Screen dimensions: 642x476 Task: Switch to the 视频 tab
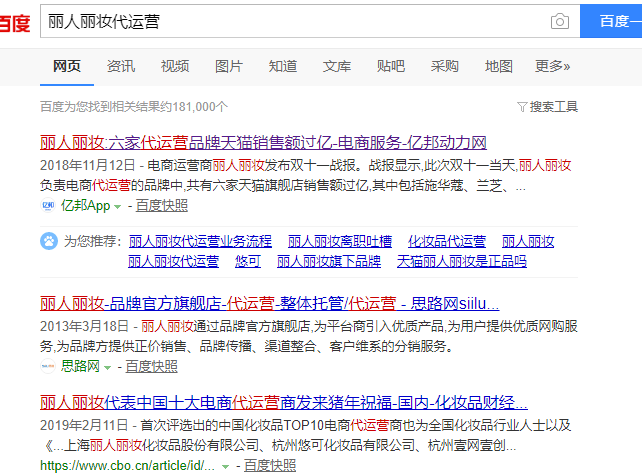[x=175, y=66]
